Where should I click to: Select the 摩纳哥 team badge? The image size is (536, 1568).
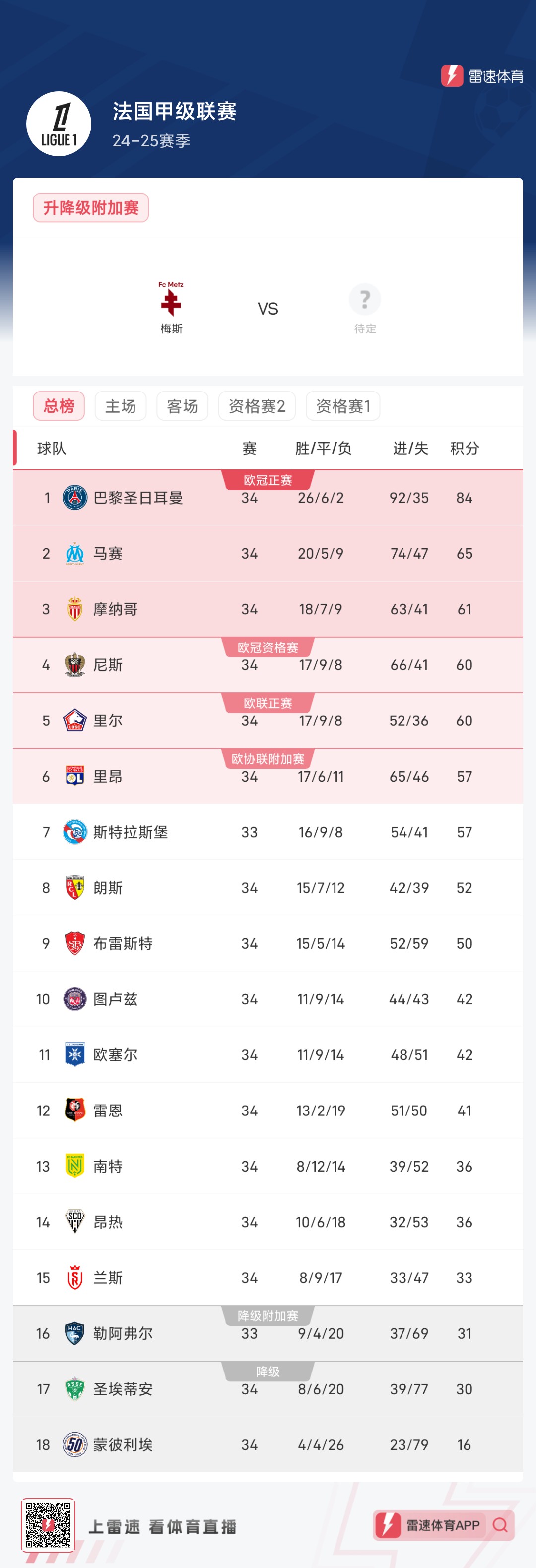[x=74, y=609]
